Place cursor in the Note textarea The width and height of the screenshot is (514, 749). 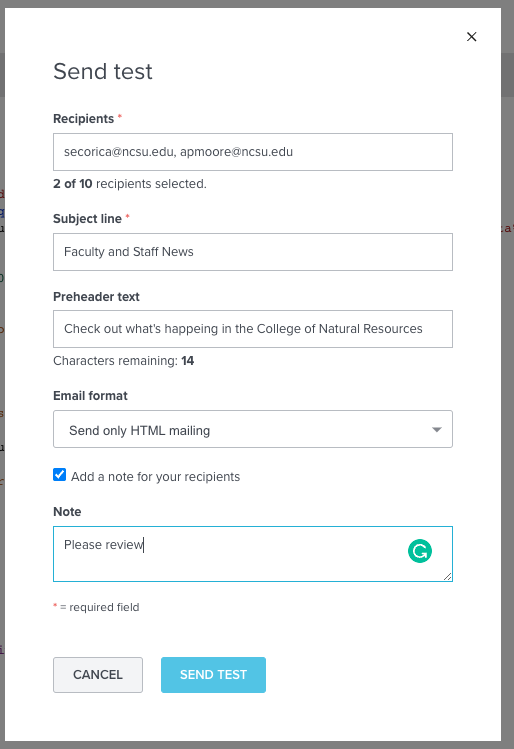coord(253,554)
